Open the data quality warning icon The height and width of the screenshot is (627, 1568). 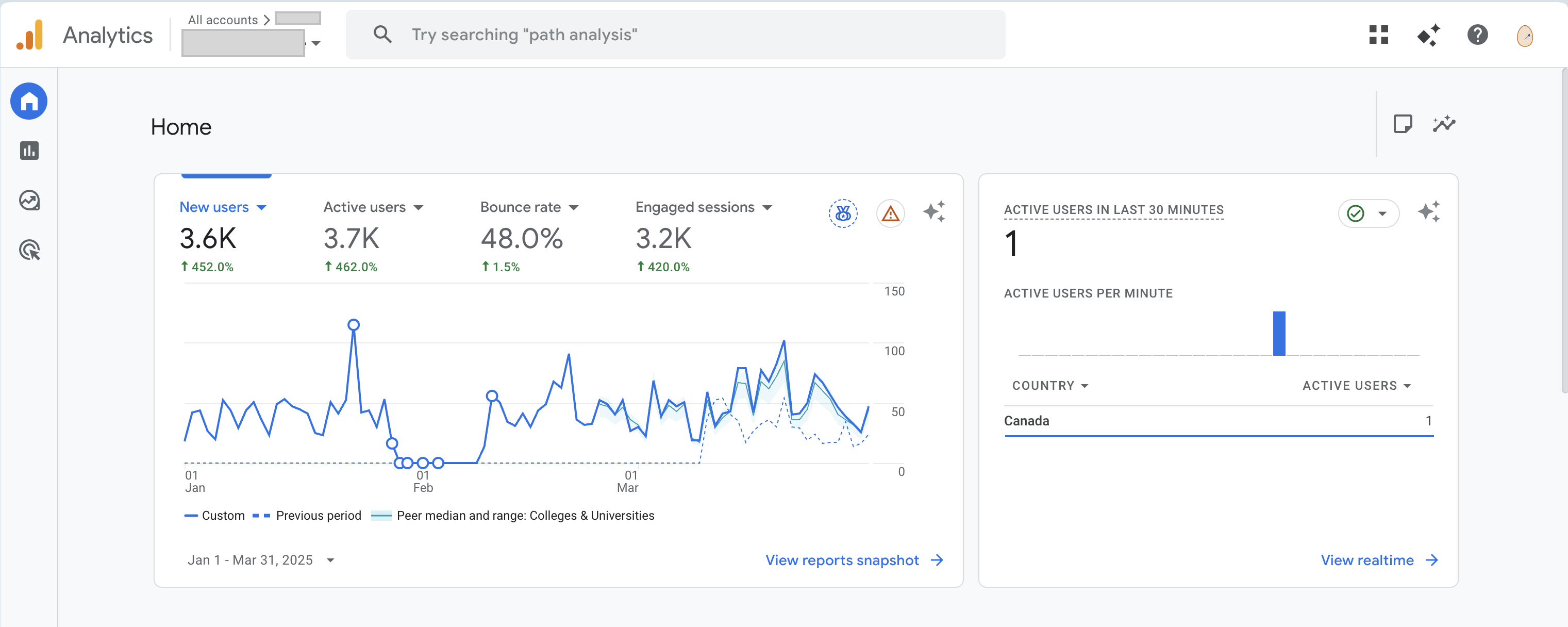point(890,213)
